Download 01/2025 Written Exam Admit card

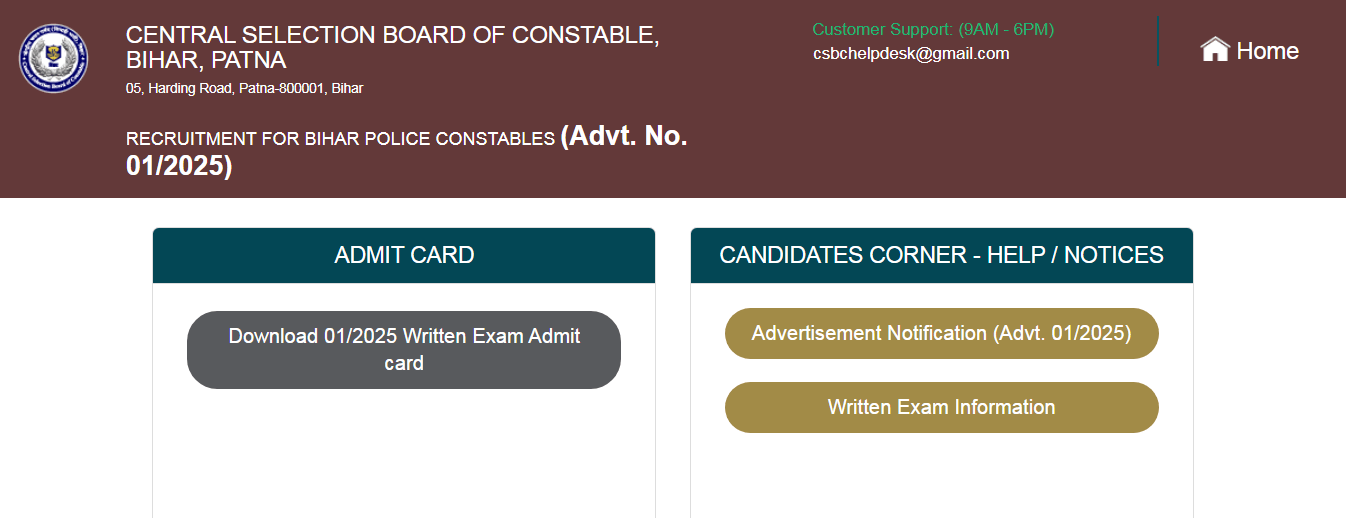404,350
